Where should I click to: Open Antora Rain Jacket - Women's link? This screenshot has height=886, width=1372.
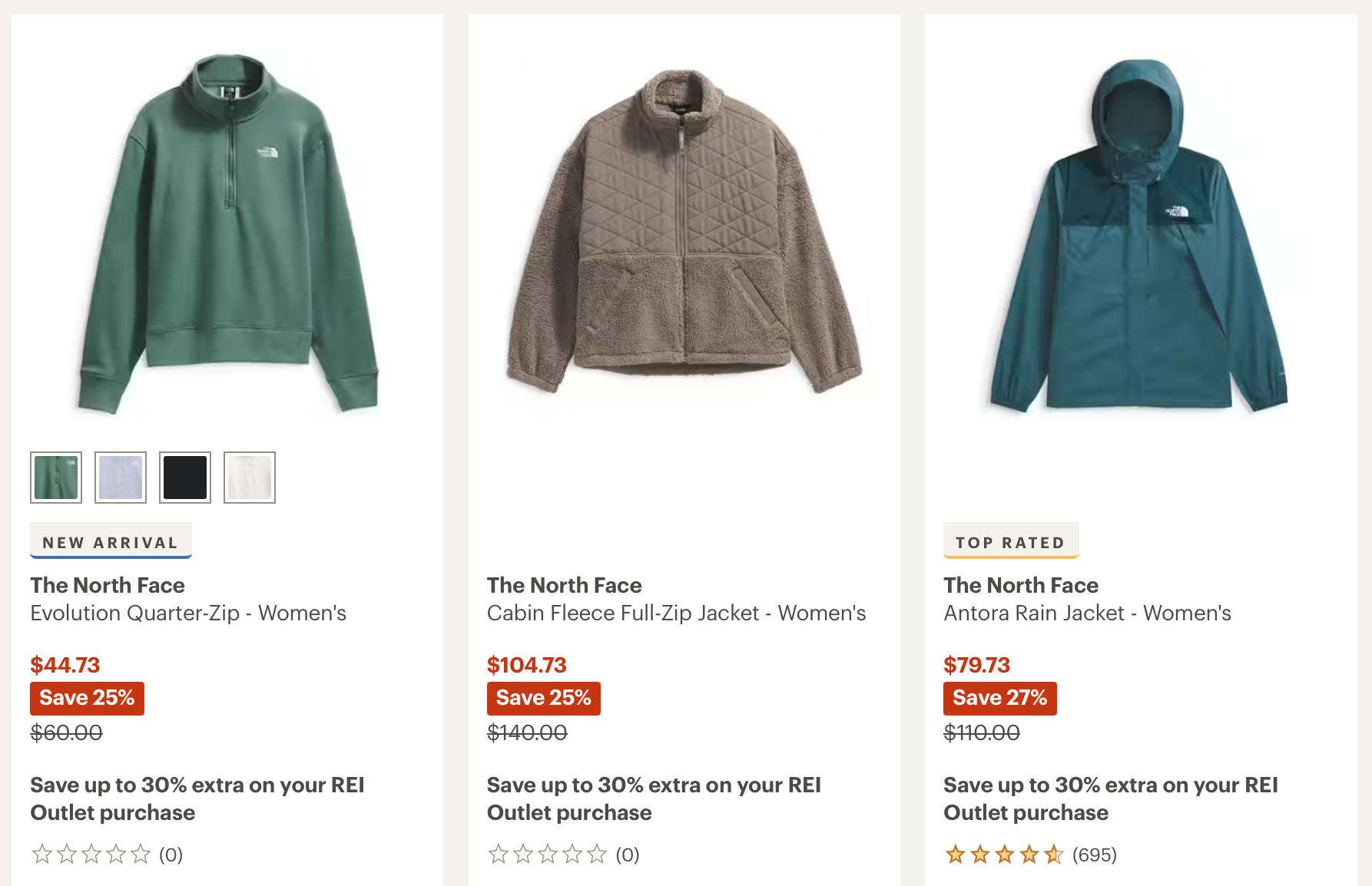[1087, 613]
